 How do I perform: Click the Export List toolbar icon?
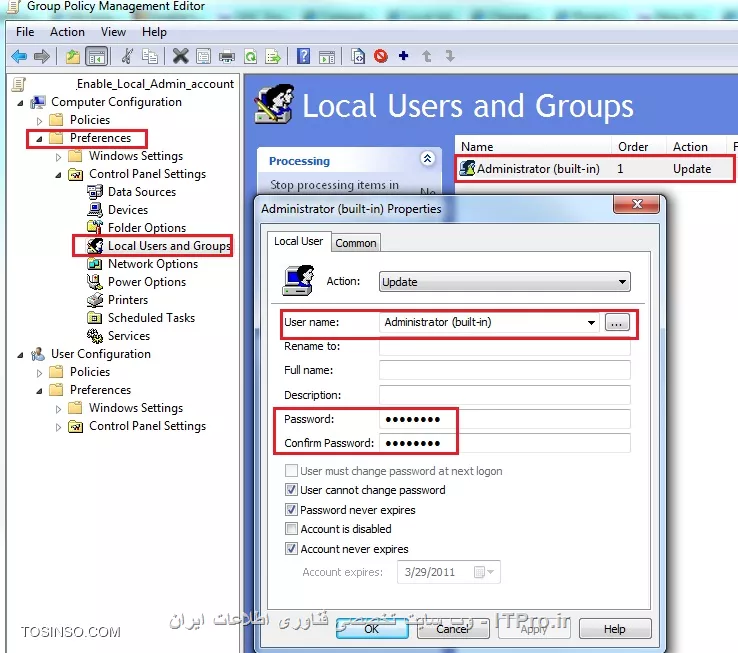[273, 56]
